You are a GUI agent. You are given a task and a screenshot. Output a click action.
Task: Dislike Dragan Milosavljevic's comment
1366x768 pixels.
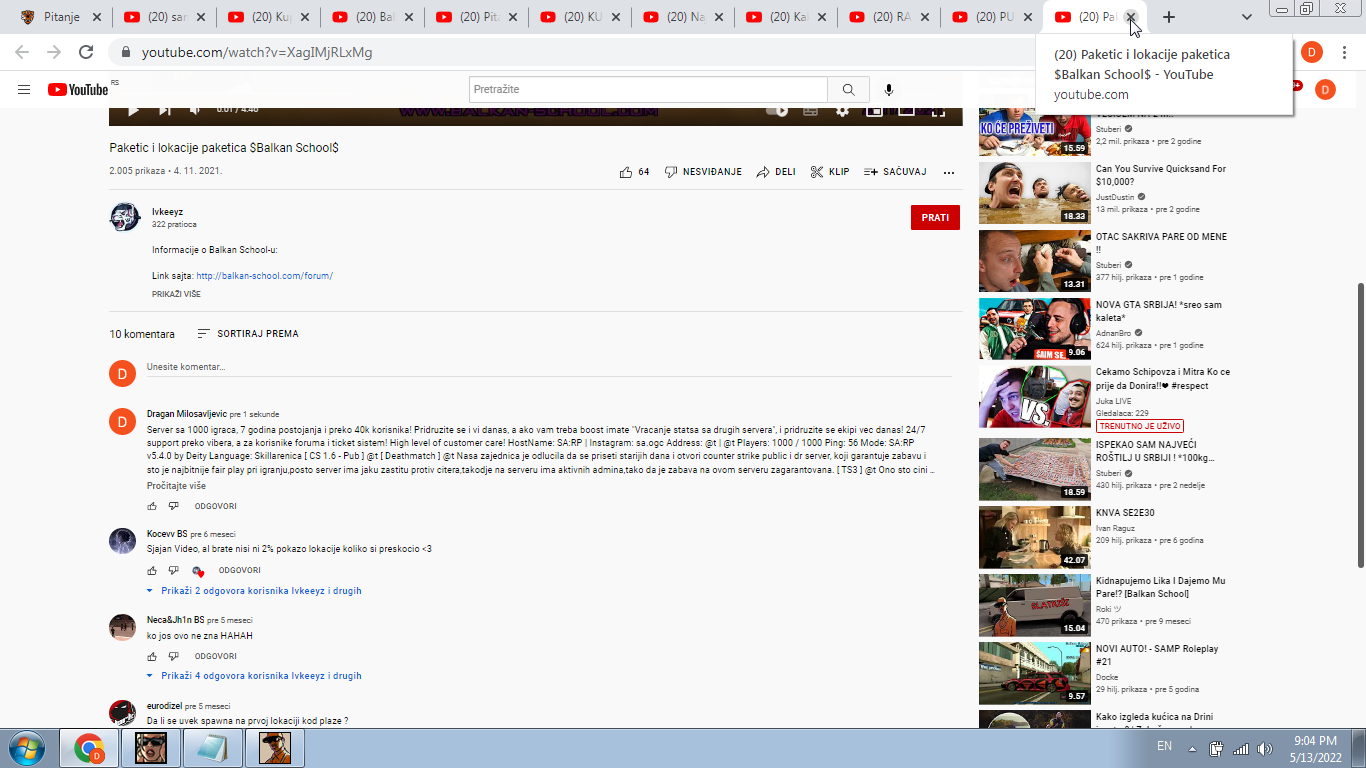(x=173, y=507)
